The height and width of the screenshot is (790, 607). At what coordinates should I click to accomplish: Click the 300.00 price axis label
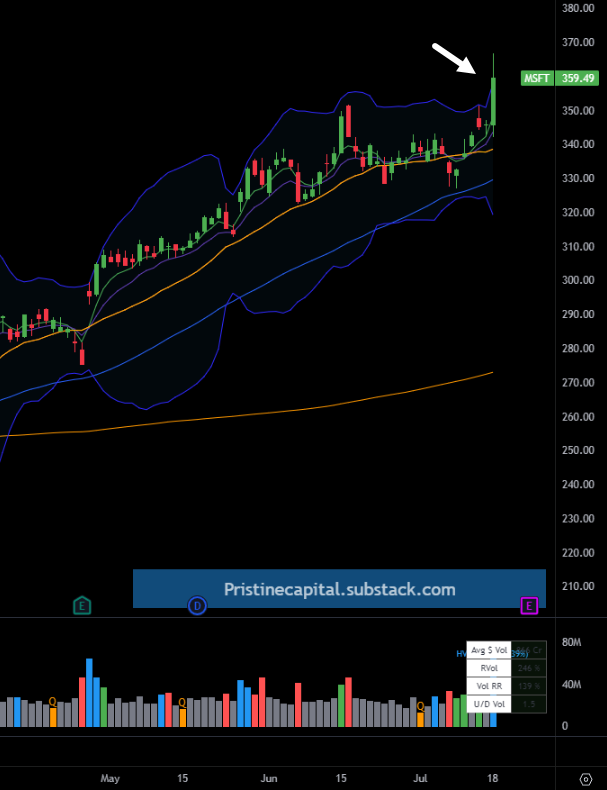pos(578,280)
